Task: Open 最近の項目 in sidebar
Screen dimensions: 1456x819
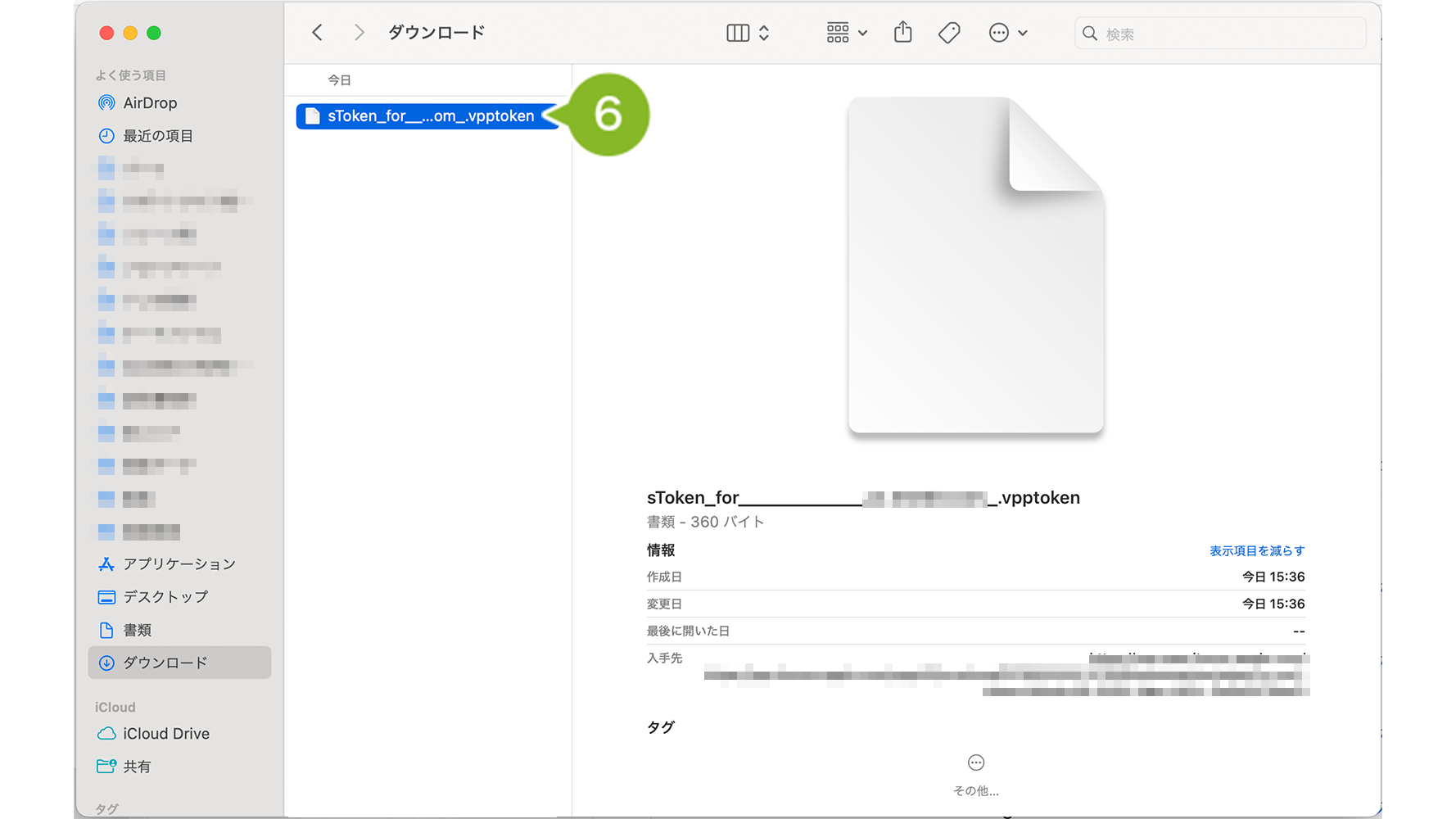Action: point(157,136)
